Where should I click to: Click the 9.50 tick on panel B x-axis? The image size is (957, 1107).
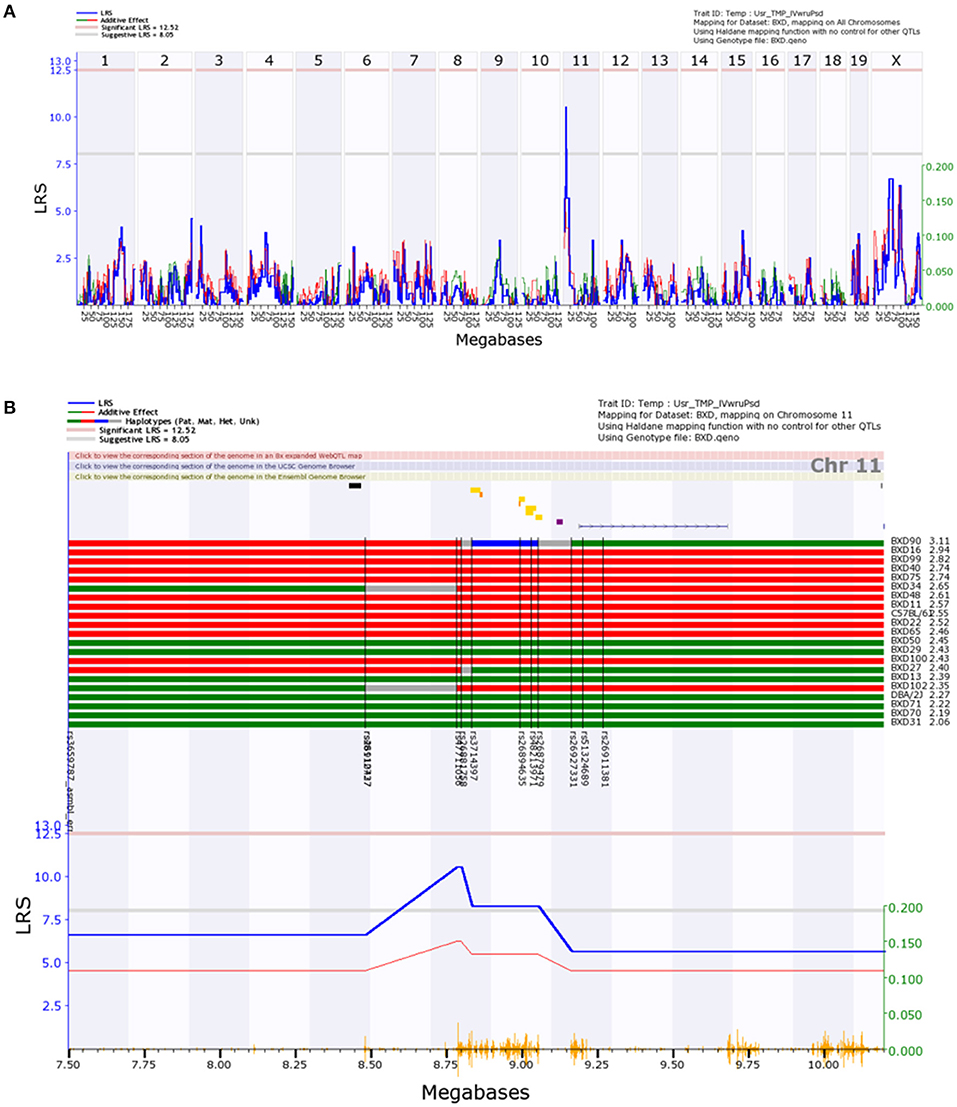tap(672, 1065)
